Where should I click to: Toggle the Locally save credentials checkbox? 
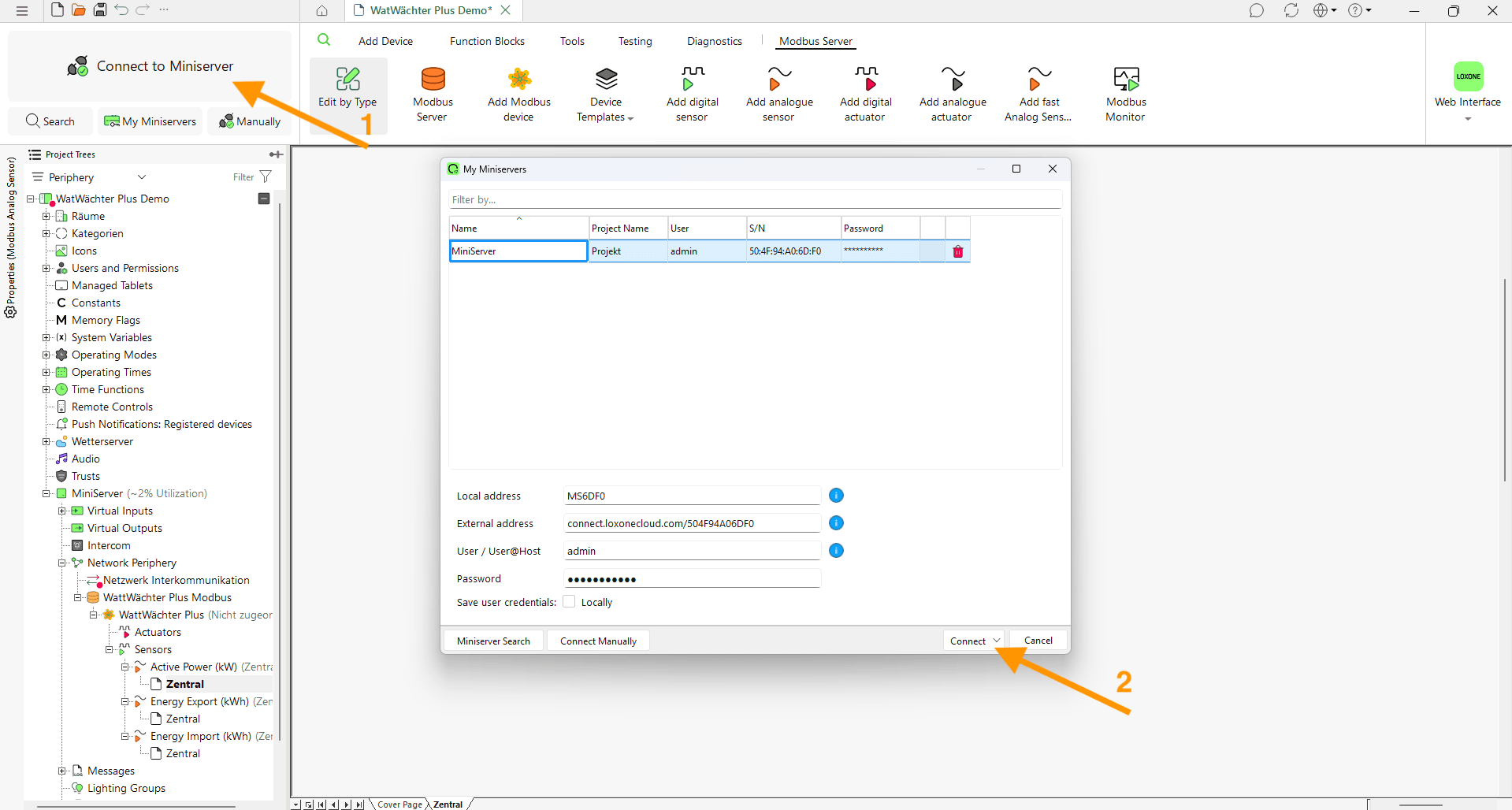569,602
